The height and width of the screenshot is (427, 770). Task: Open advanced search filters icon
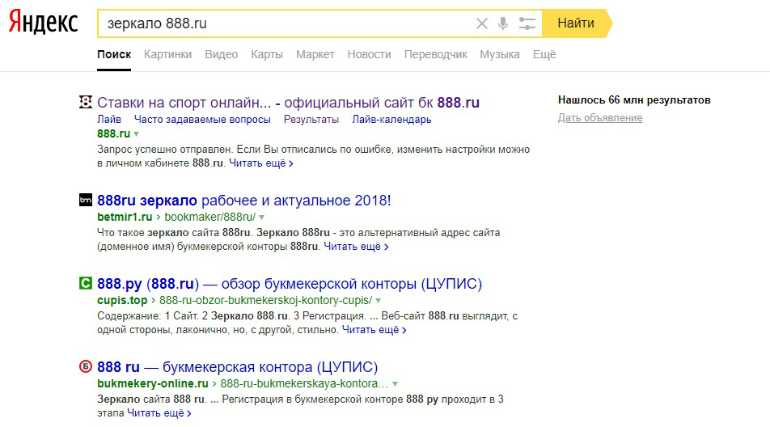coord(527,23)
